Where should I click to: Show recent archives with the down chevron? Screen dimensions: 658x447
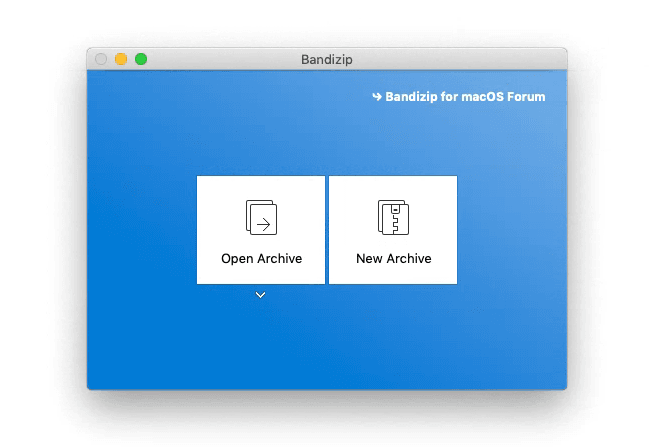[x=260, y=295]
